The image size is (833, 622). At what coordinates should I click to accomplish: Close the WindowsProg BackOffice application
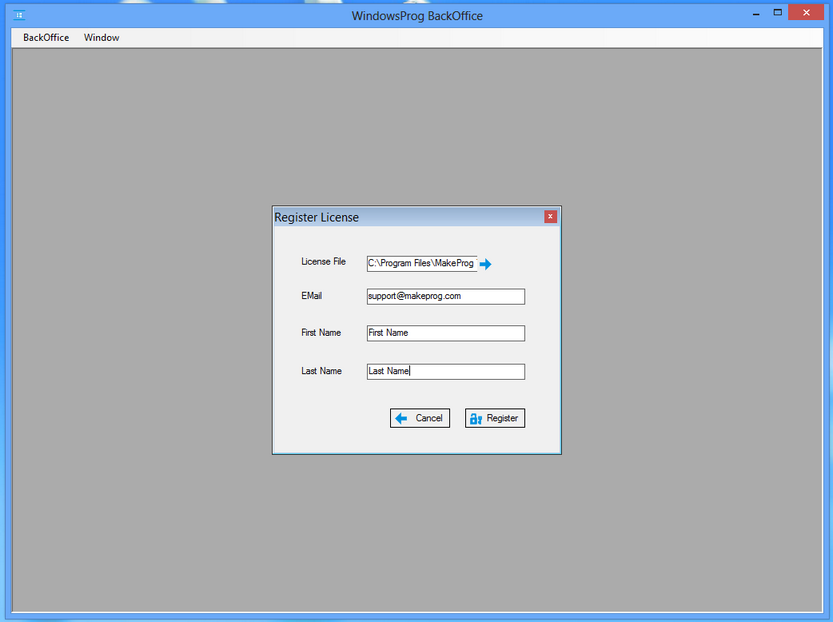coord(806,12)
